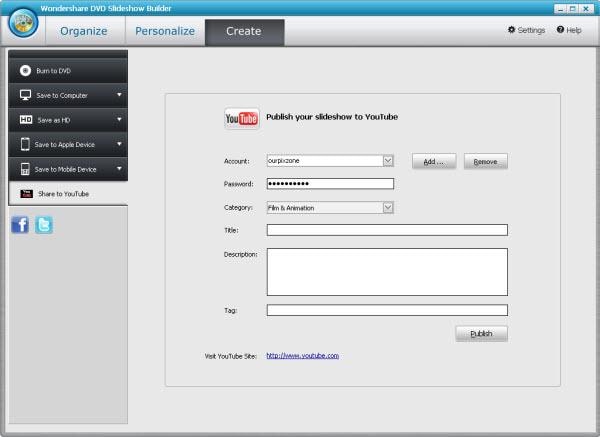600x437 pixels.
Task: Focus the Password field
Action: [x=330, y=184]
